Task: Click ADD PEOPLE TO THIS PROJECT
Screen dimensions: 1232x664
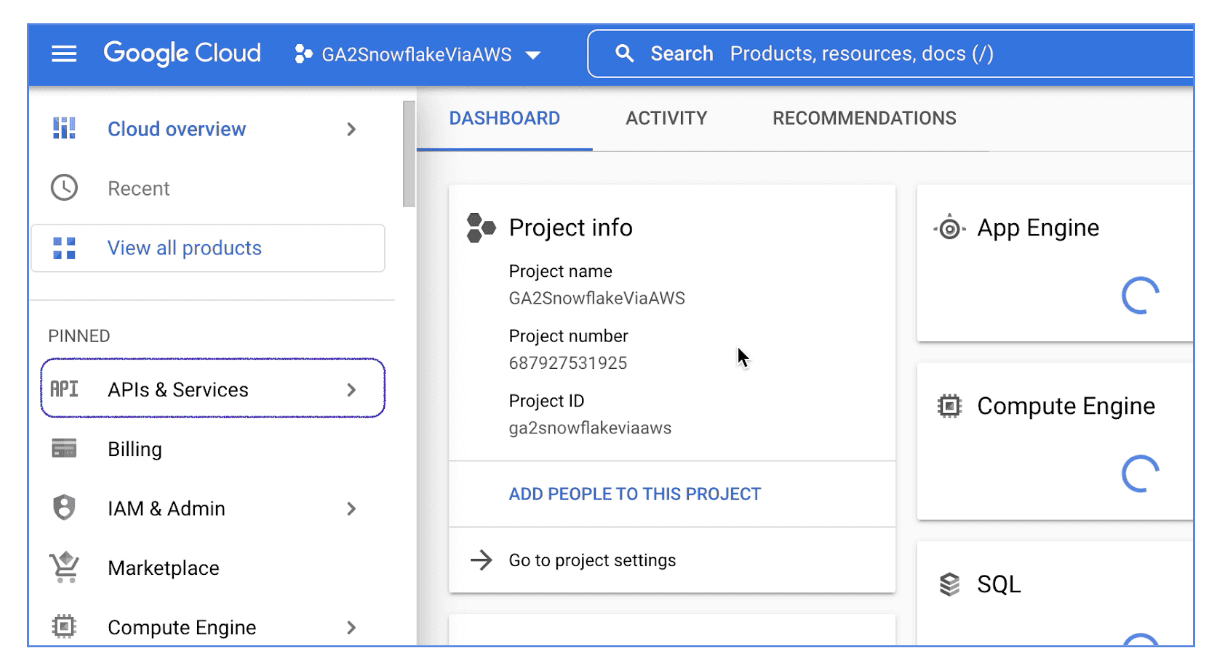Action: tap(634, 493)
